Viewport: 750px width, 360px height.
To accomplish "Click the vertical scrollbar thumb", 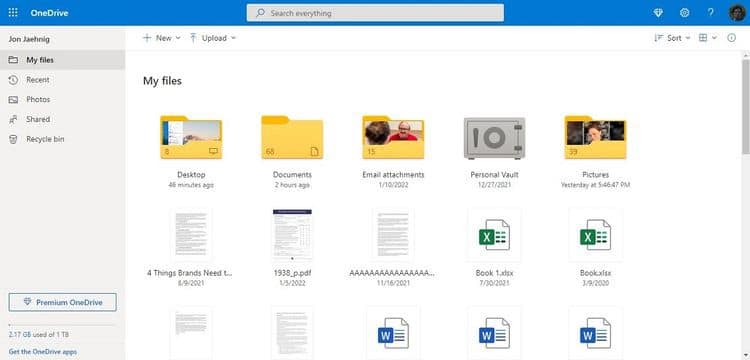I will coord(746,107).
